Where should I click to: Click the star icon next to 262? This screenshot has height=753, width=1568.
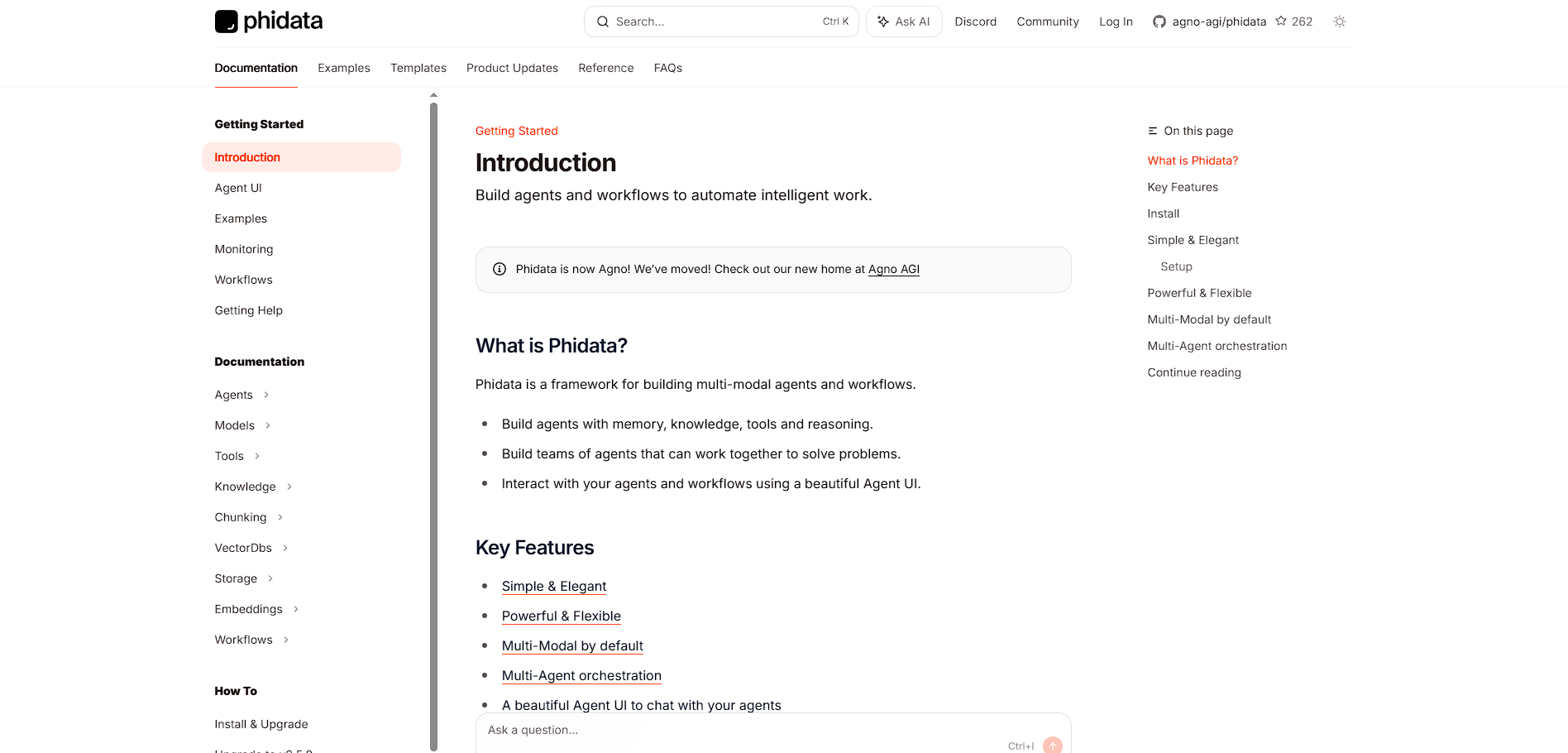coord(1281,22)
